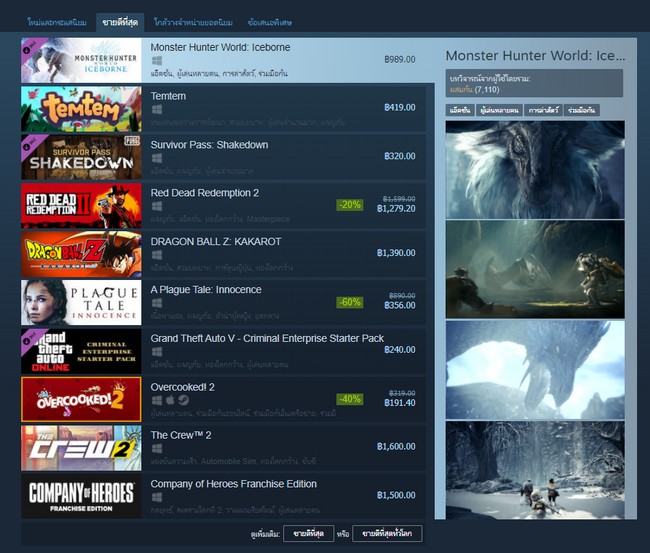The image size is (650, 553).
Task: Click the third tag button in the preview panel
Action: click(x=543, y=110)
